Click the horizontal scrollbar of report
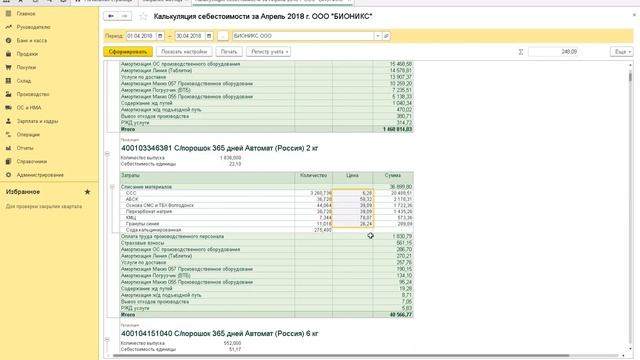Image resolution: width=640 pixels, height=360 pixels. (x=341, y=356)
